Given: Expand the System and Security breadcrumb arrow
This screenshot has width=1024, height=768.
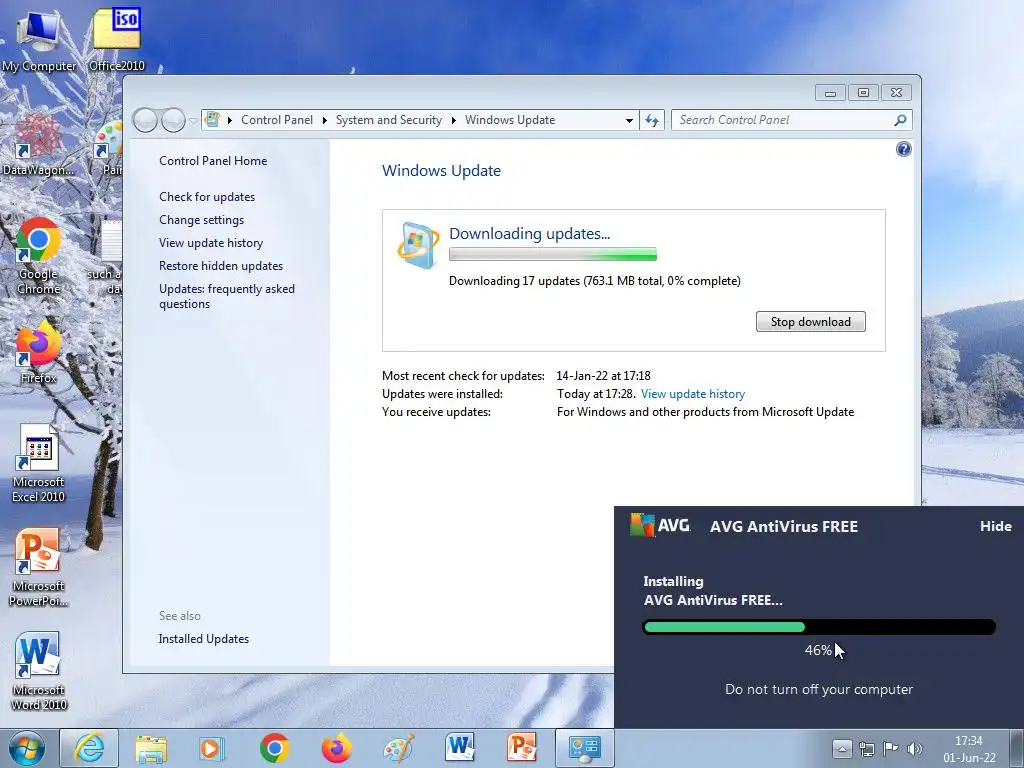Looking at the screenshot, I should point(453,120).
